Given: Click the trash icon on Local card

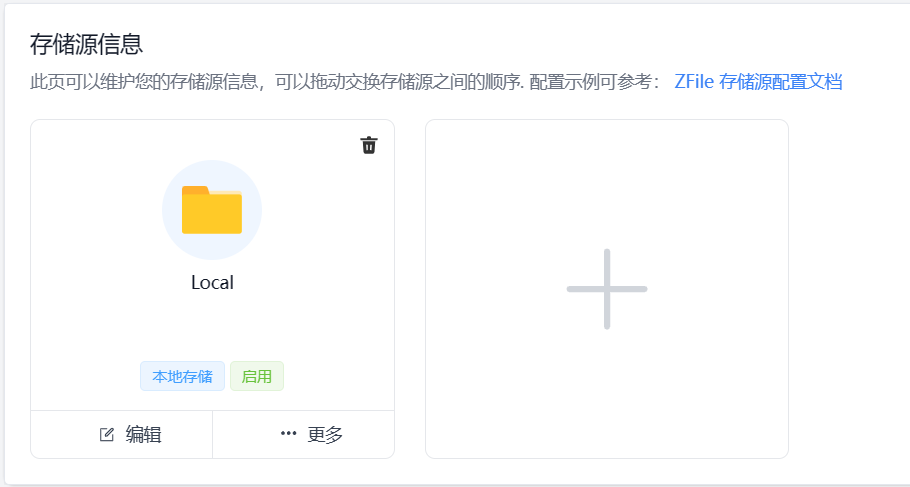Looking at the screenshot, I should pos(369,146).
